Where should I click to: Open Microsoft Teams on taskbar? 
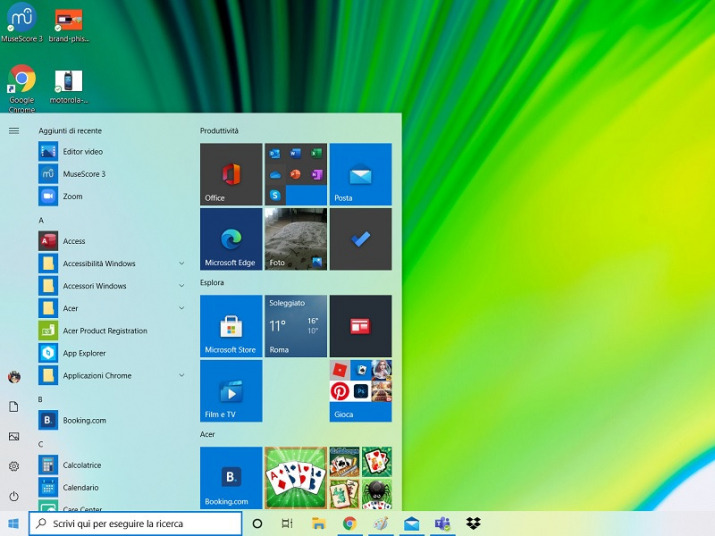click(x=443, y=523)
